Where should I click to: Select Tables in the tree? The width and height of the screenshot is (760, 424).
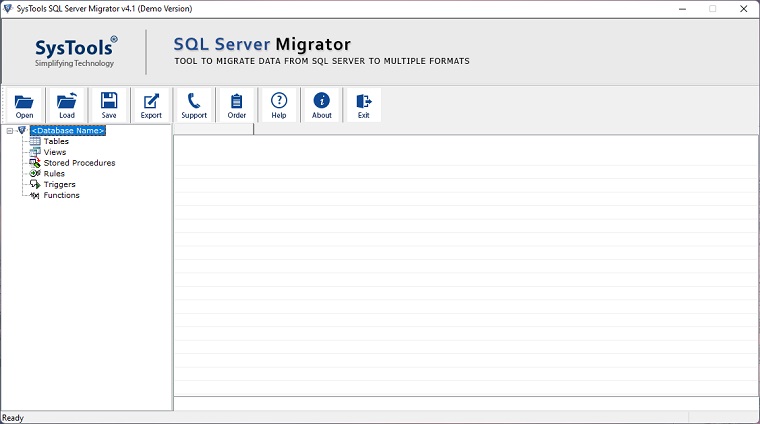click(x=56, y=141)
